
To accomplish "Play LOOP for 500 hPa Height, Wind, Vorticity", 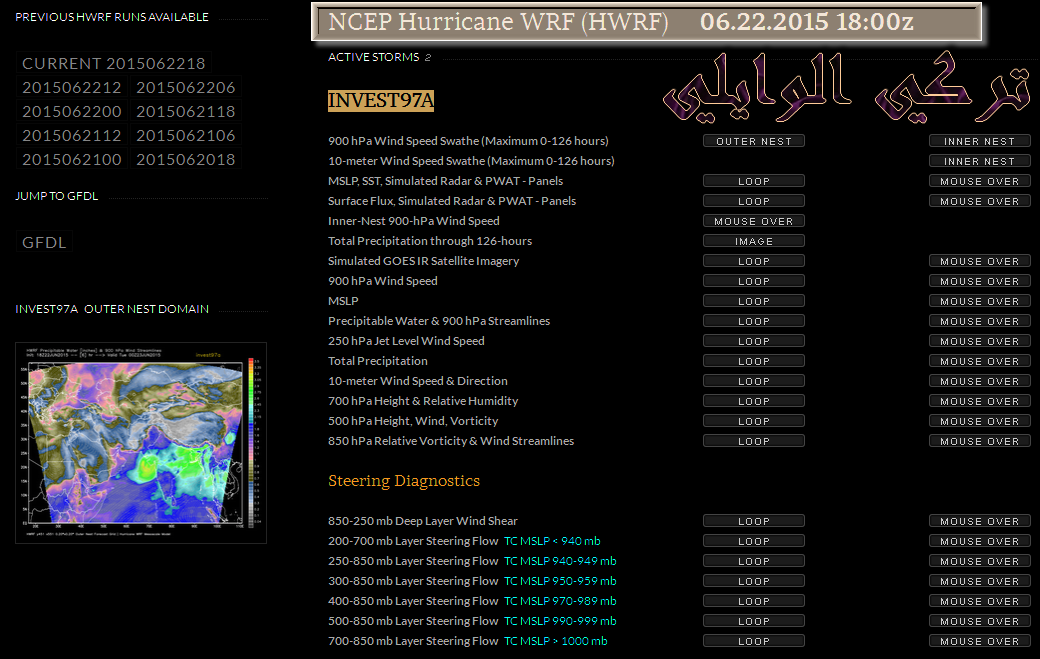I will coord(753,421).
